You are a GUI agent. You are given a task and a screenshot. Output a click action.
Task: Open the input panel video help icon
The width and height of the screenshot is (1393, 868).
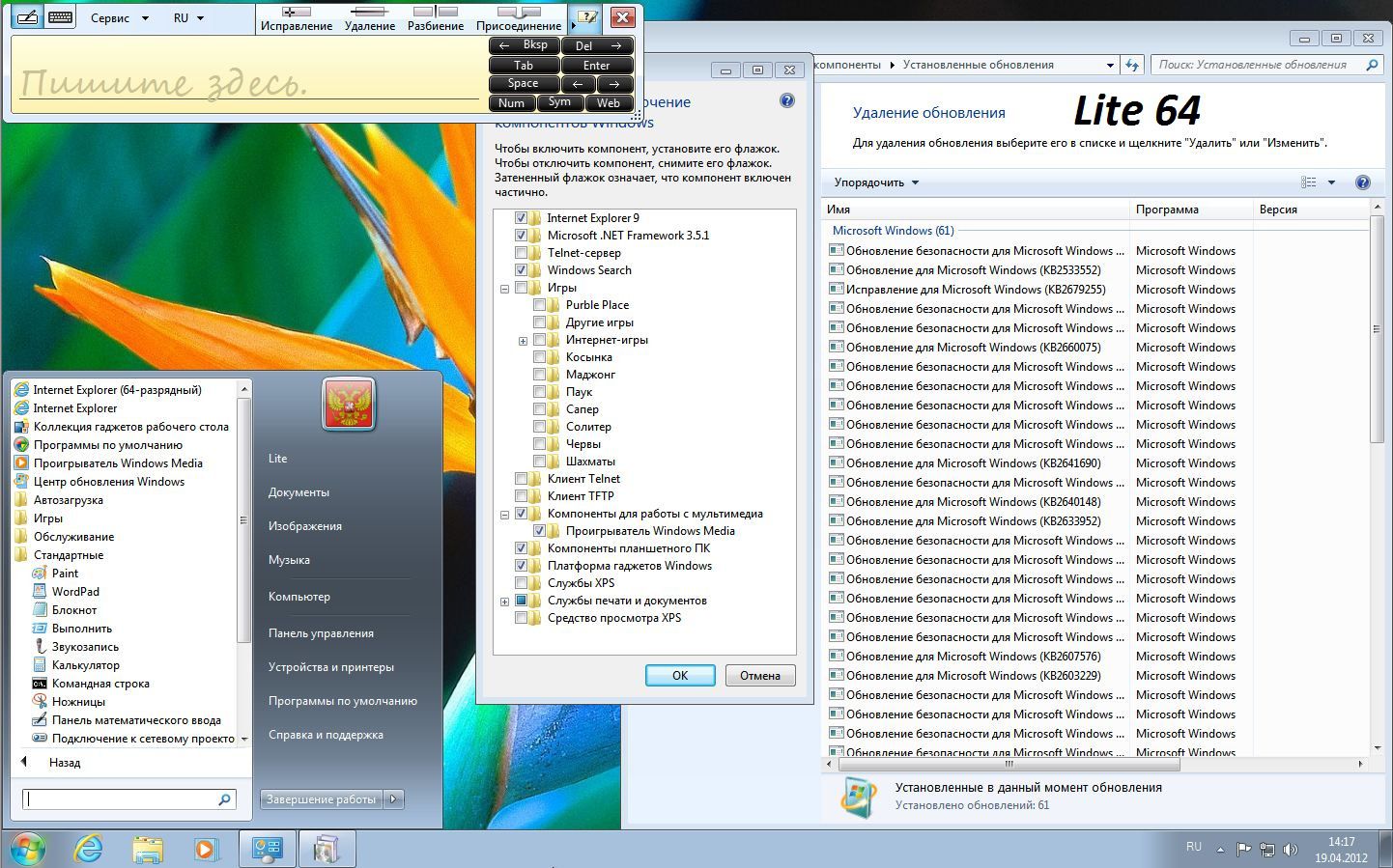click(585, 17)
